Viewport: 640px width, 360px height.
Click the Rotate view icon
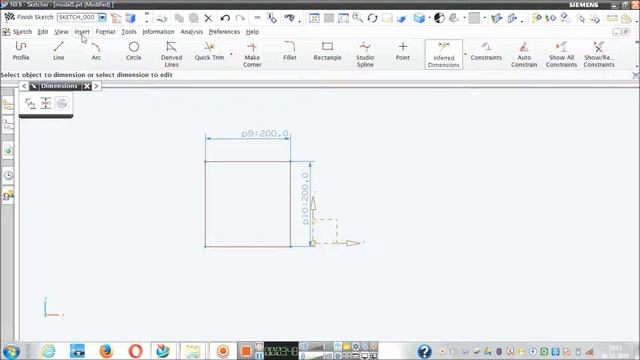pyautogui.click(x=372, y=18)
